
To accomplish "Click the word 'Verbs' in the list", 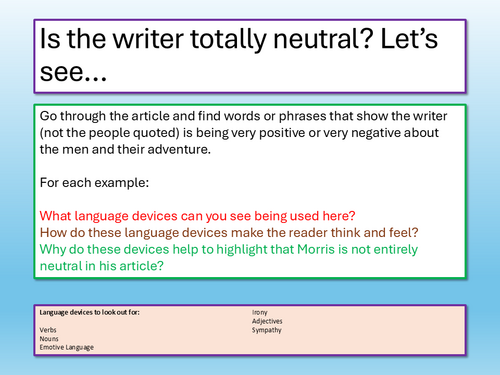I will (x=48, y=330).
